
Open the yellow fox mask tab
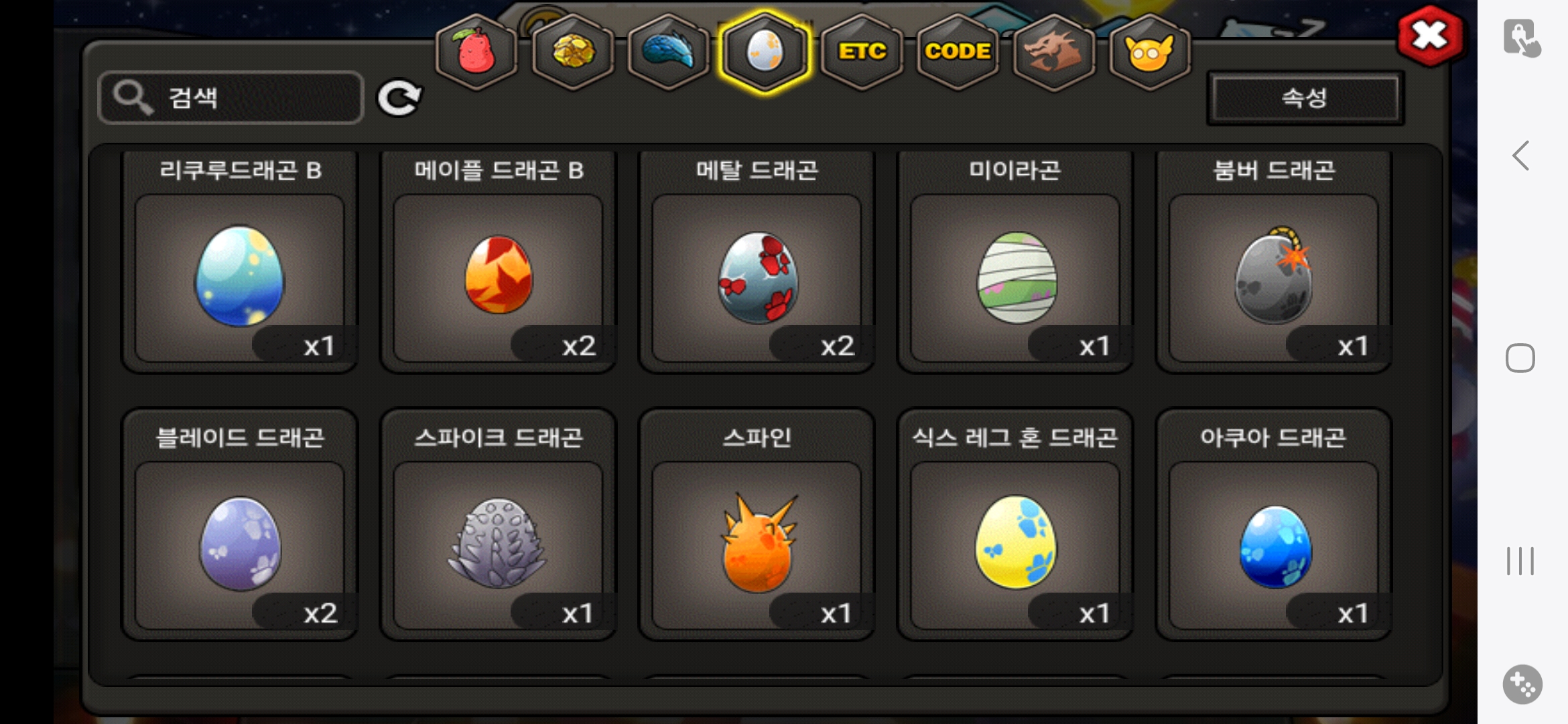click(x=1150, y=52)
